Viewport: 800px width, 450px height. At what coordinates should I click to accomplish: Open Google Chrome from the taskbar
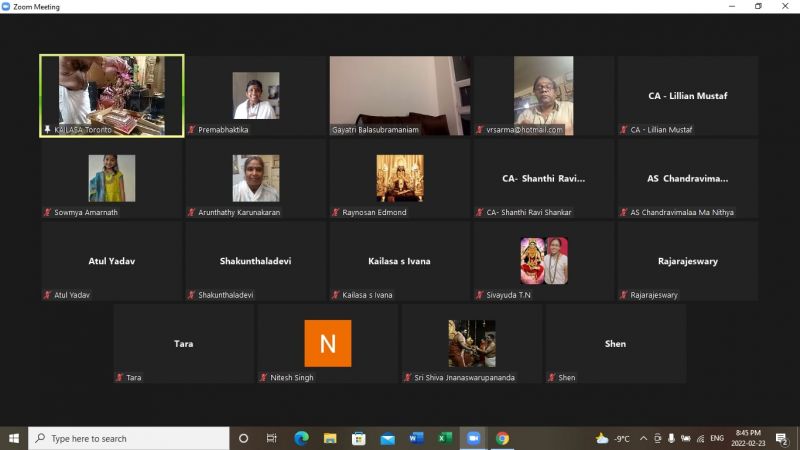[503, 438]
